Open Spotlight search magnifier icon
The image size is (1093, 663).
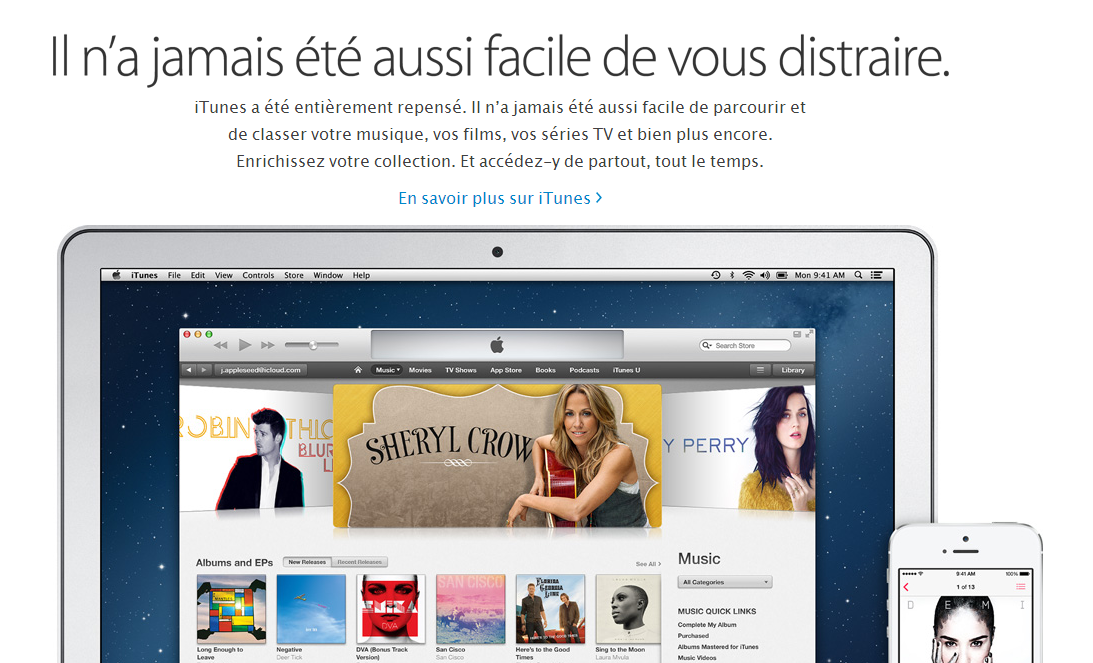(x=859, y=275)
